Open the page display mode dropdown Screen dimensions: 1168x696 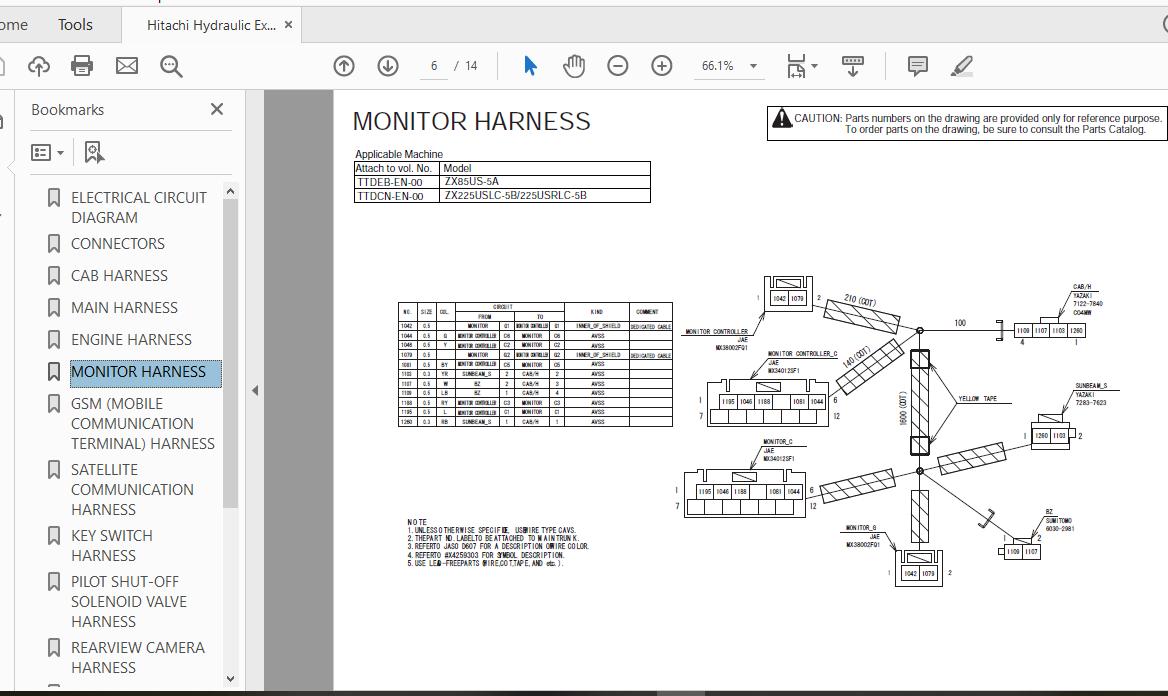[x=800, y=66]
